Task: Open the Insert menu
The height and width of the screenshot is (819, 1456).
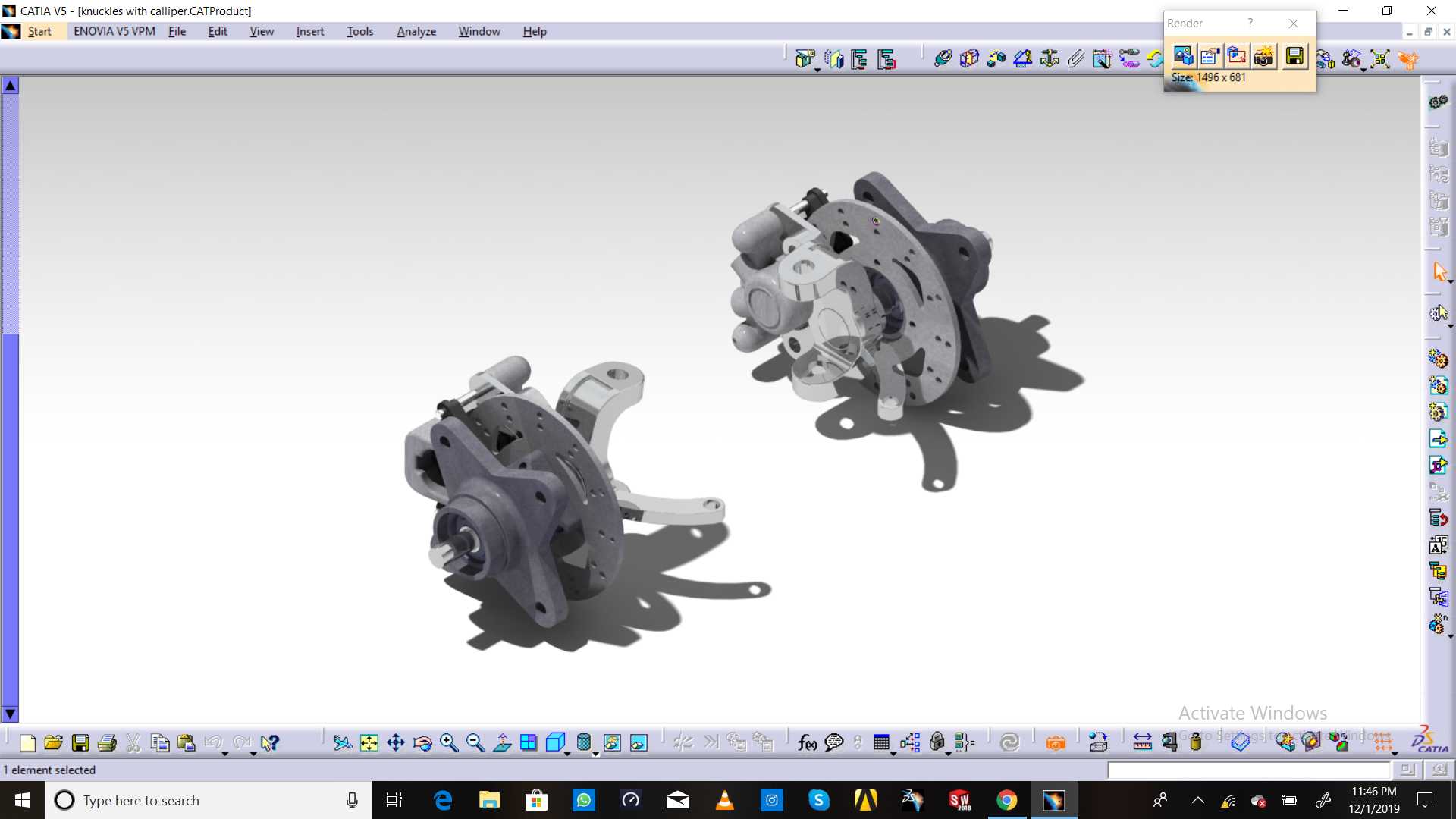Action: coord(310,31)
